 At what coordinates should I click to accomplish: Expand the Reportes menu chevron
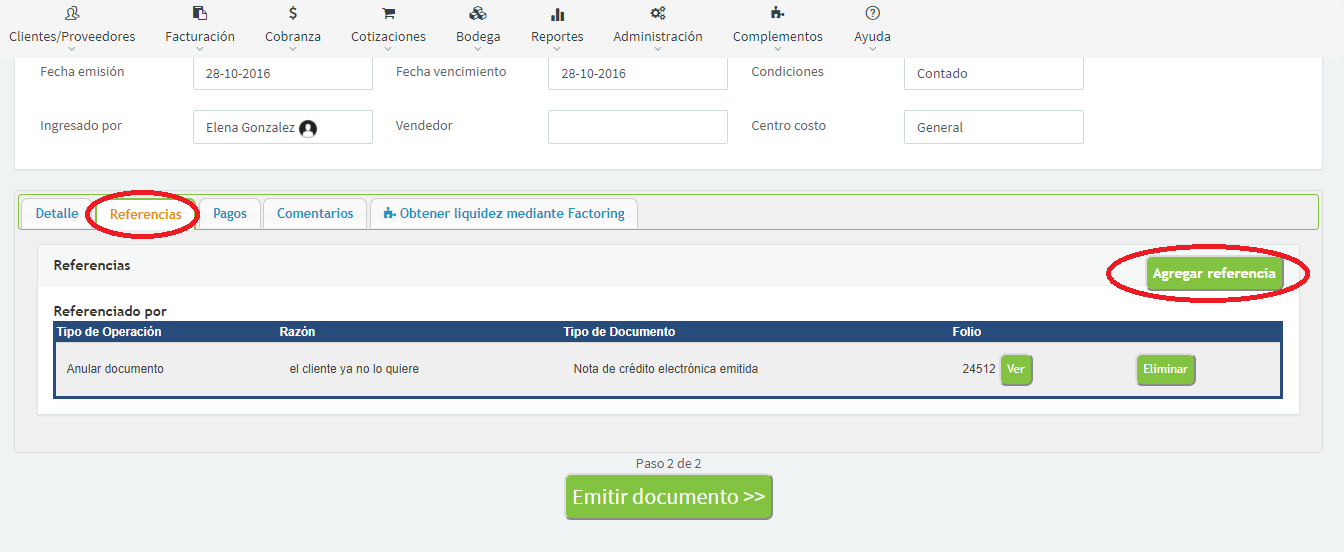click(557, 48)
